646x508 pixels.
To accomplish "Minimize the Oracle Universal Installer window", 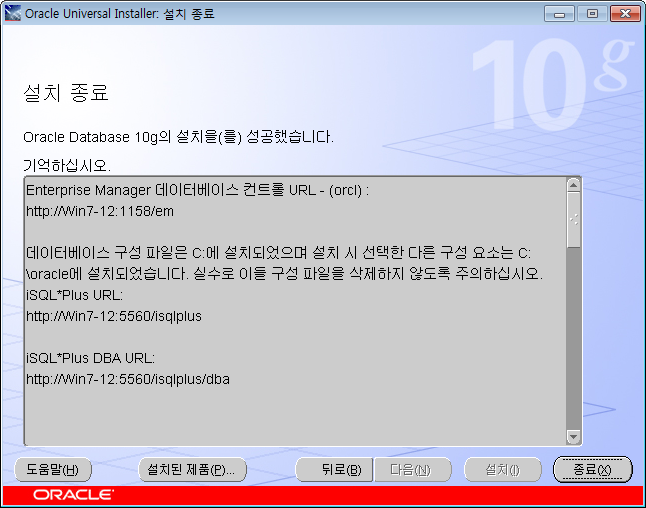I will (x=559, y=14).
